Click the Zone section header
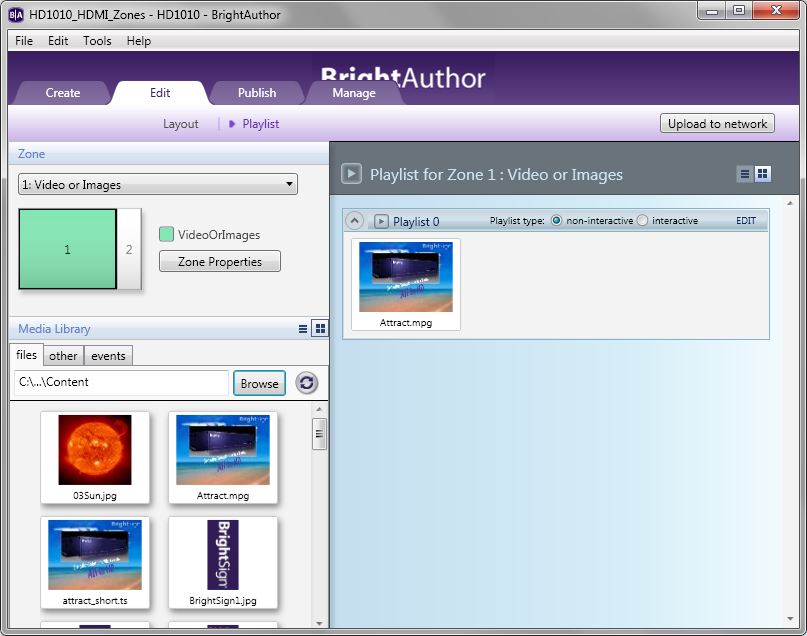The image size is (807, 636). [x=168, y=154]
